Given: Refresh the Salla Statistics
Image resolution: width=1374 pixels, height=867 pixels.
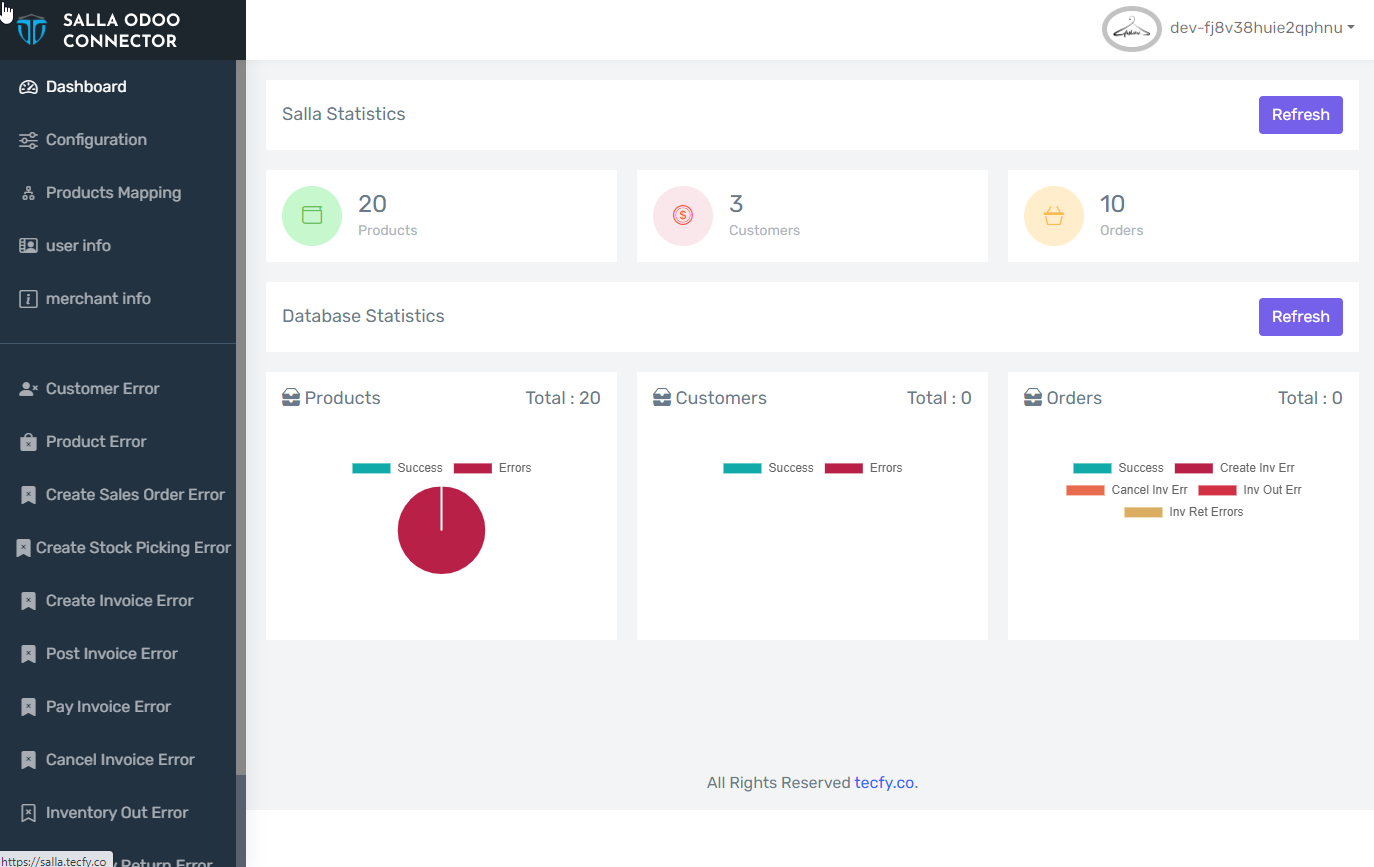Looking at the screenshot, I should [1300, 115].
